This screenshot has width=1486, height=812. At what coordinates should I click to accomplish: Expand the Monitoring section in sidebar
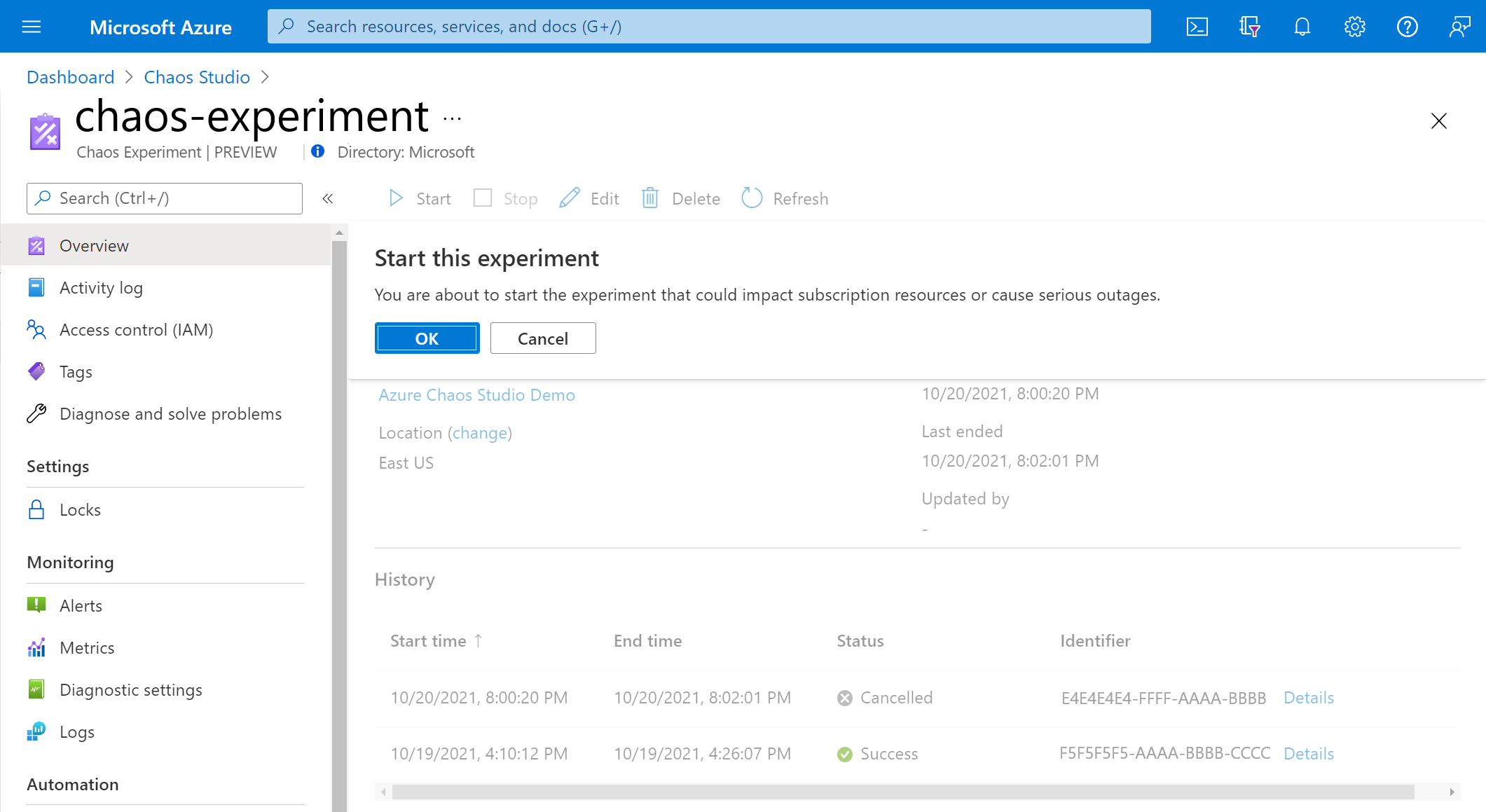pyautogui.click(x=71, y=560)
